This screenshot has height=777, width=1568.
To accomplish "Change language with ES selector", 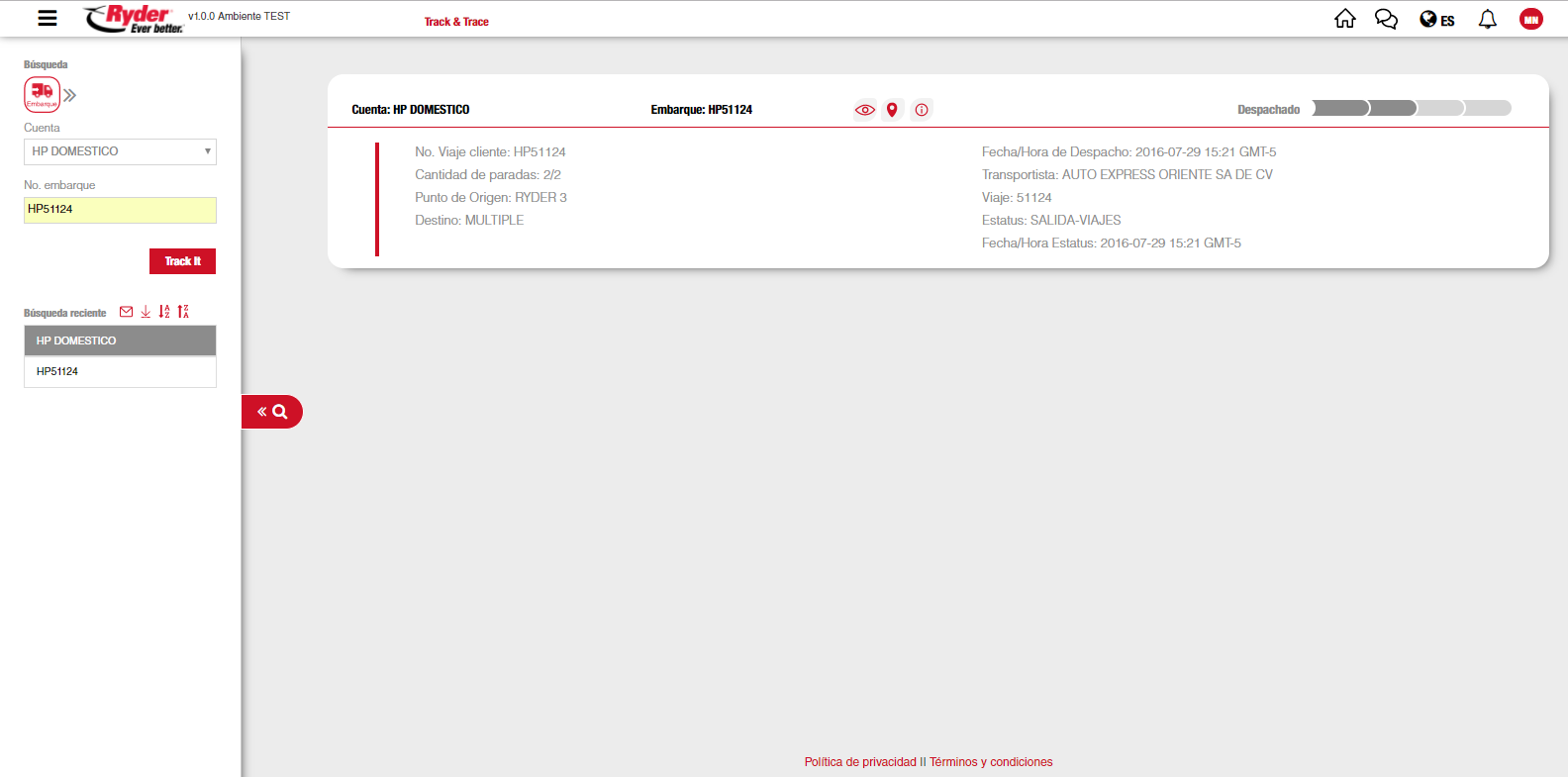I will tap(1436, 20).
